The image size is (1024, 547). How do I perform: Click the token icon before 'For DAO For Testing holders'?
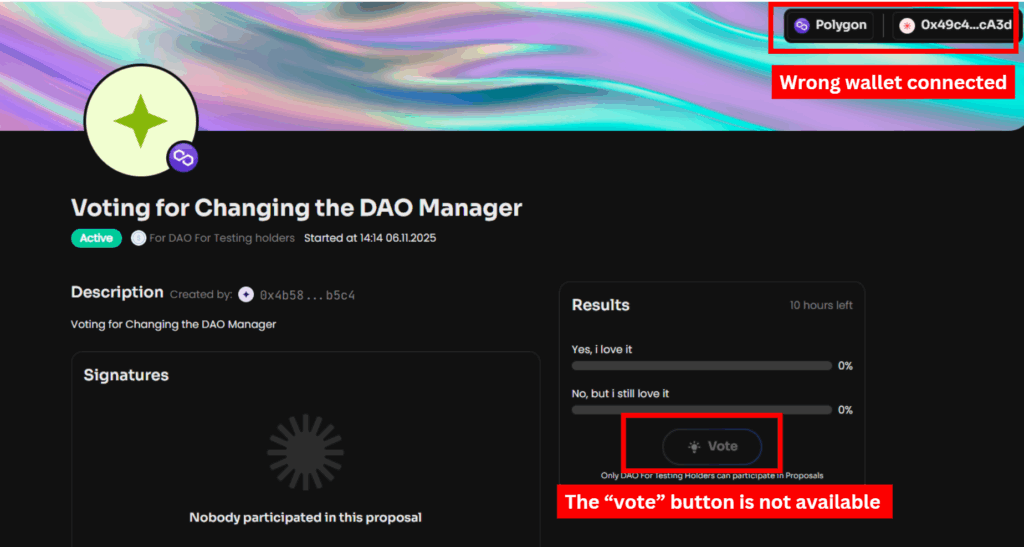coord(138,238)
